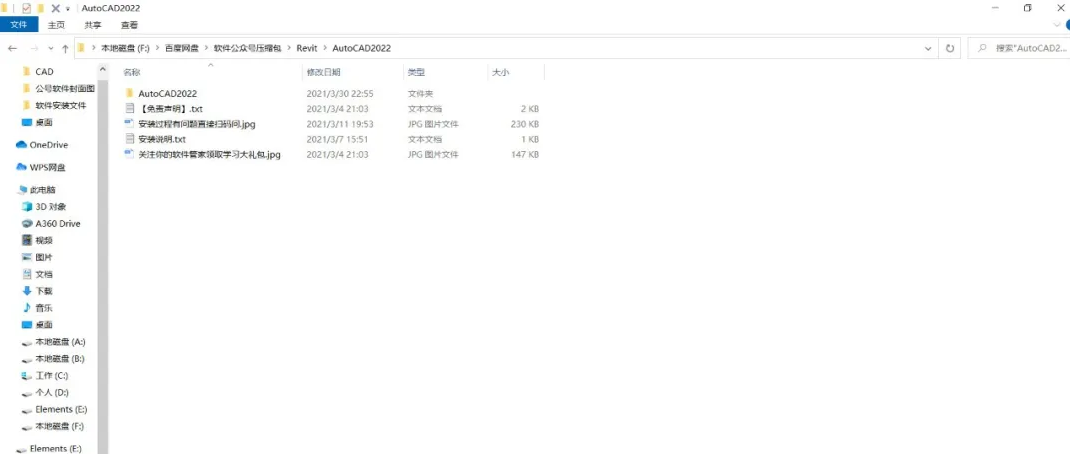Expand the address bar history dropdown
The height and width of the screenshot is (454, 1070).
click(927, 48)
